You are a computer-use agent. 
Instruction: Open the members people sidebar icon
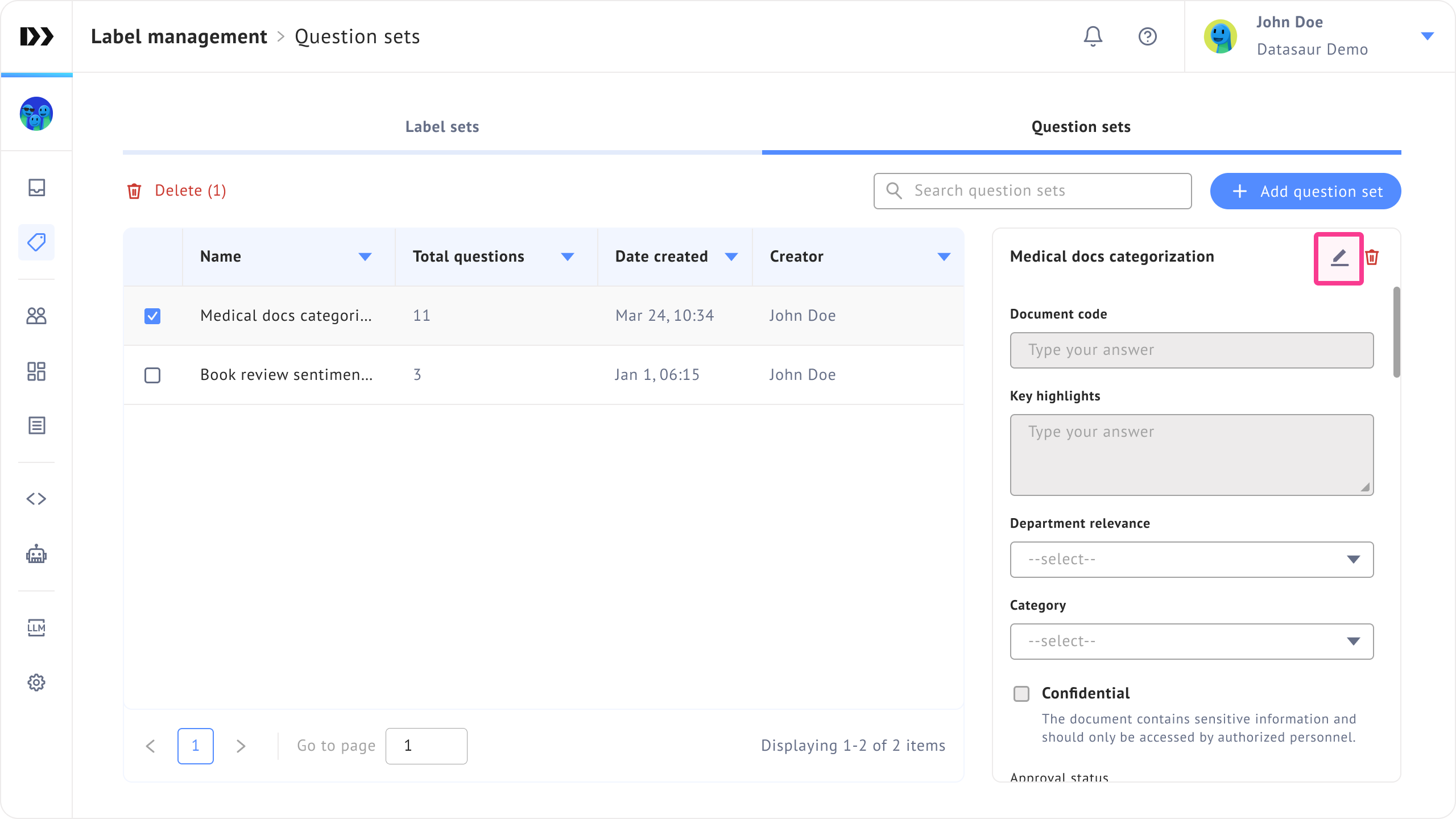[36, 316]
